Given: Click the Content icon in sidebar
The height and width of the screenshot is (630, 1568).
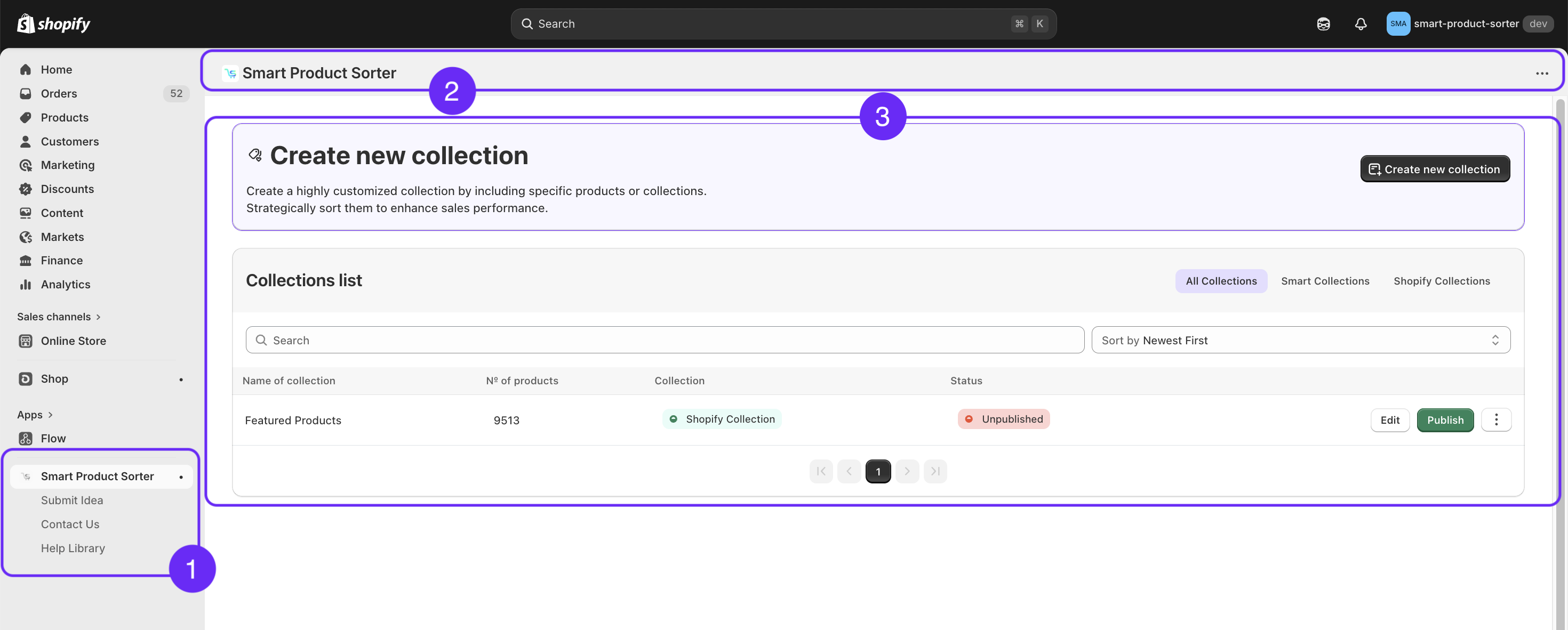Looking at the screenshot, I should coord(26,213).
